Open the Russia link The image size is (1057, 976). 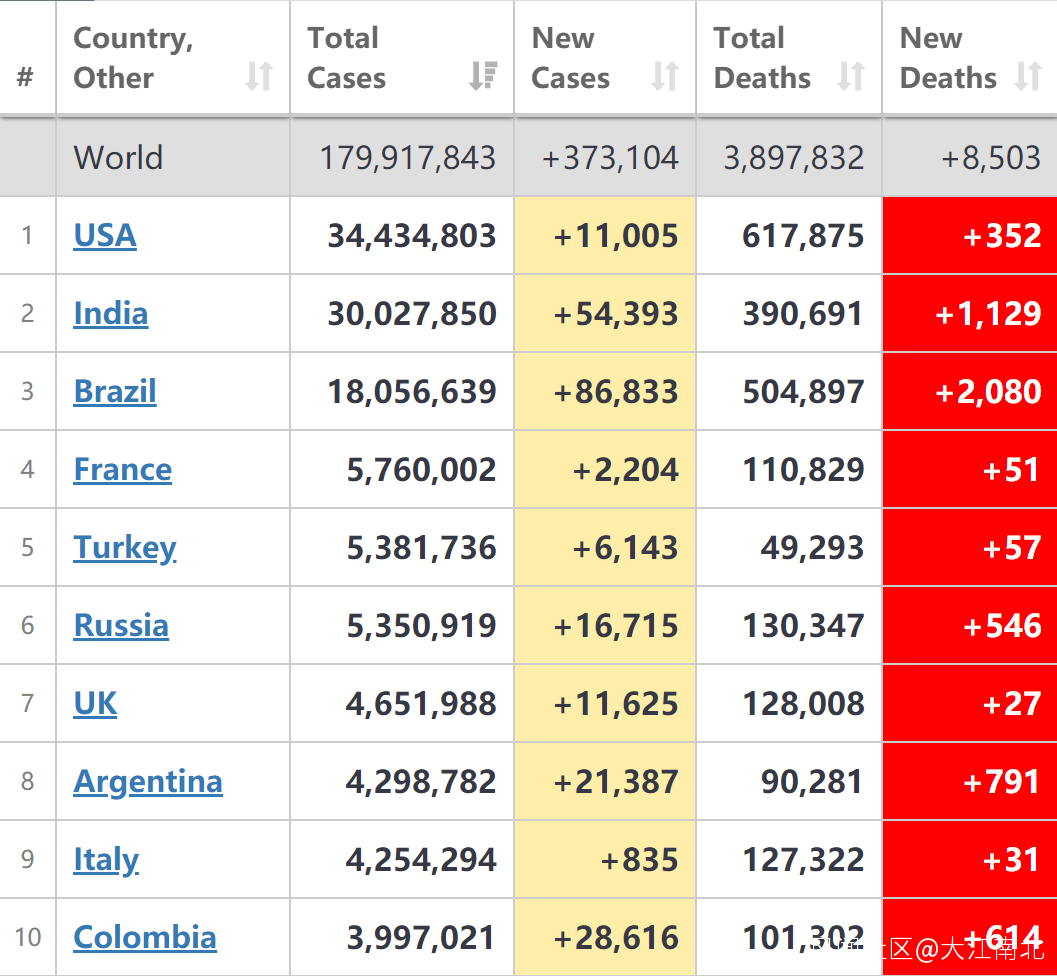tap(121, 626)
